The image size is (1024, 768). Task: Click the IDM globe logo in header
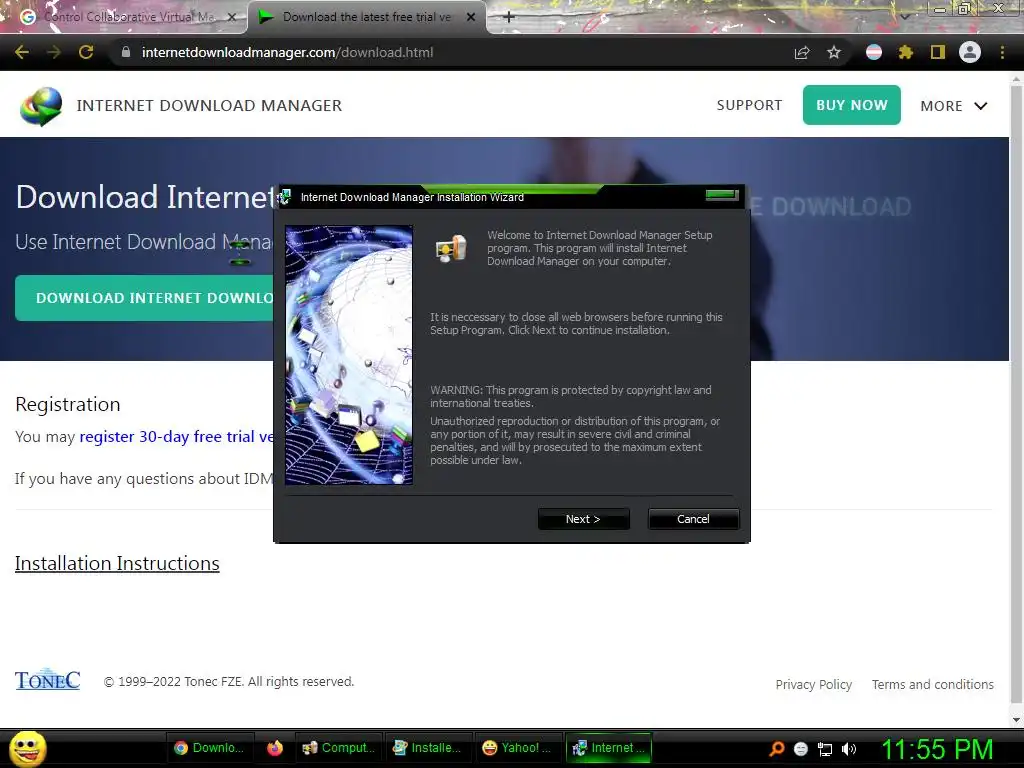(x=41, y=106)
